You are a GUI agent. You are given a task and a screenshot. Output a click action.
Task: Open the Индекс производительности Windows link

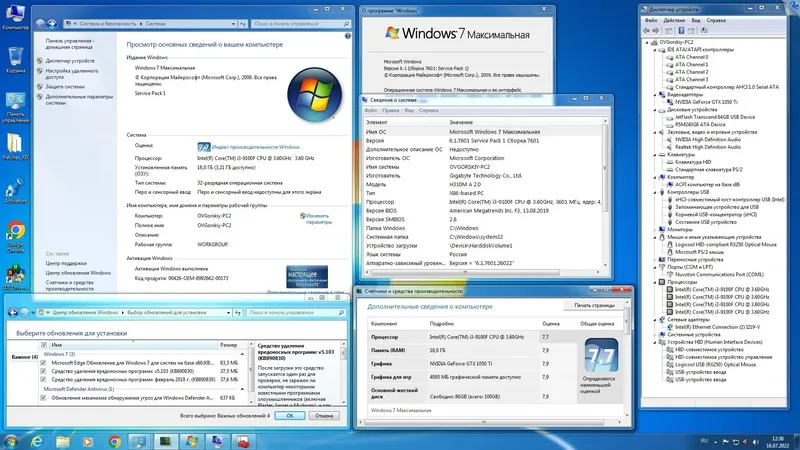pos(256,147)
